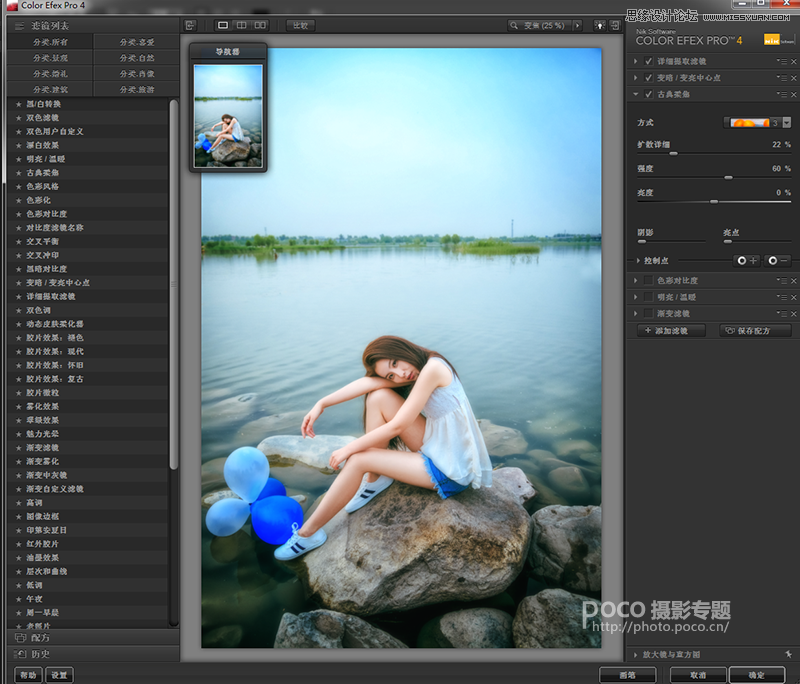Enable the 渐变滤镜 filter checkbox
The height and width of the screenshot is (684, 800).
[648, 313]
